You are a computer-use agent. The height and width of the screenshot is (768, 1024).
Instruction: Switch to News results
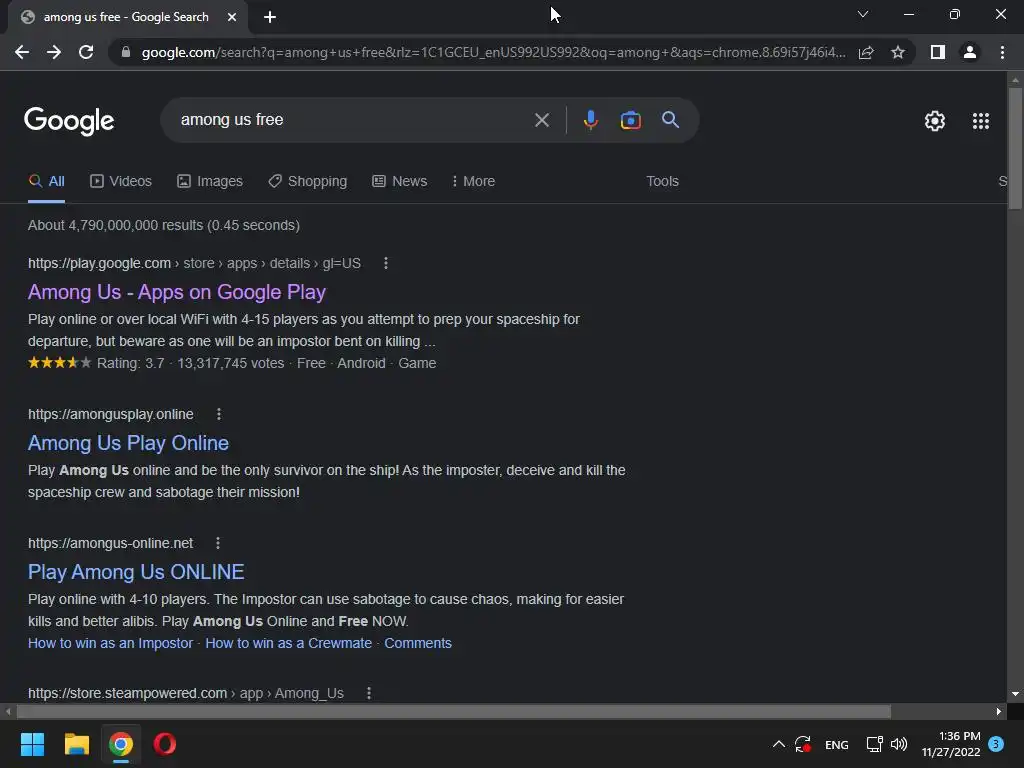400,182
